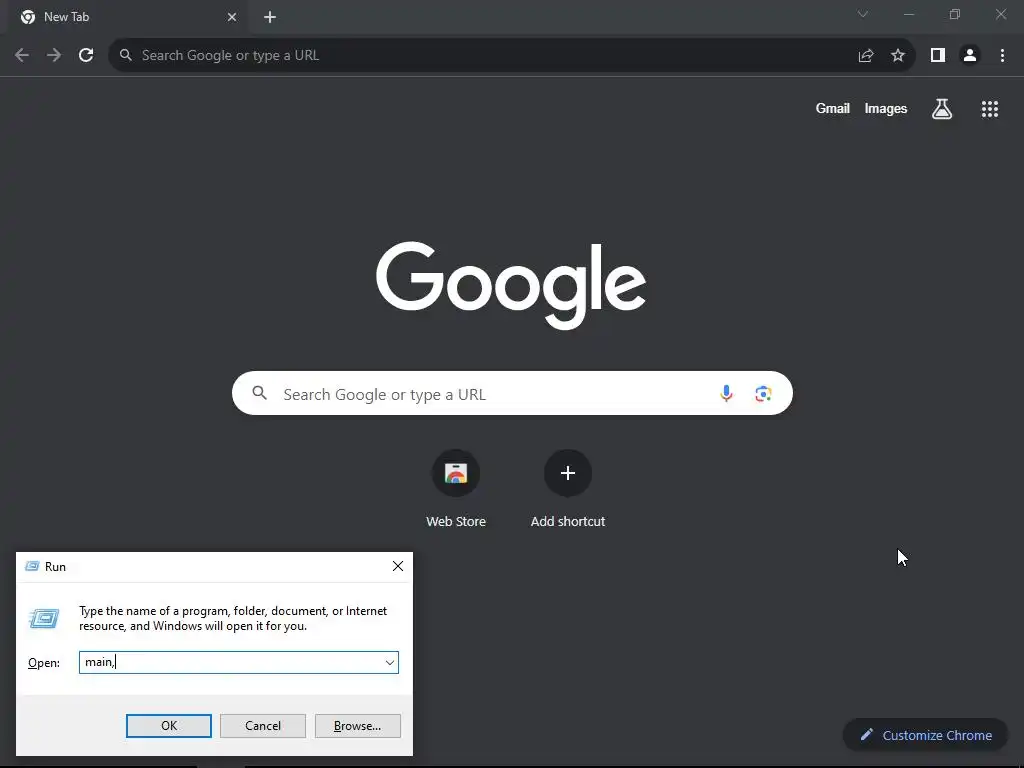Open Gmail link

point(832,108)
